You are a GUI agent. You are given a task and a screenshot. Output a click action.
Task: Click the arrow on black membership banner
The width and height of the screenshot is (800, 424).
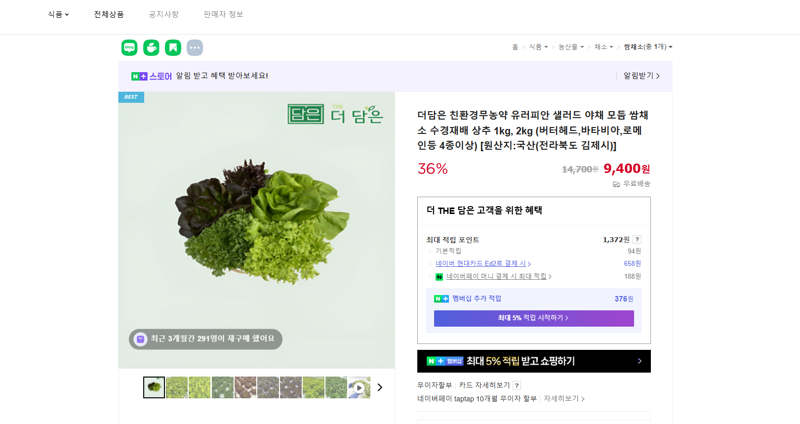(x=640, y=361)
